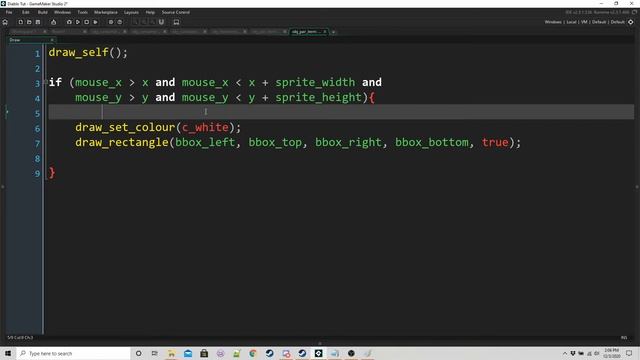Open the Layouts menu
The height and width of the screenshot is (360, 640).
click(x=131, y=12)
